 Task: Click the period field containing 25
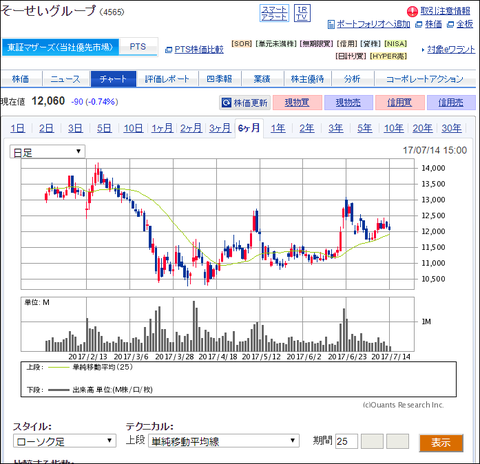[346, 441]
